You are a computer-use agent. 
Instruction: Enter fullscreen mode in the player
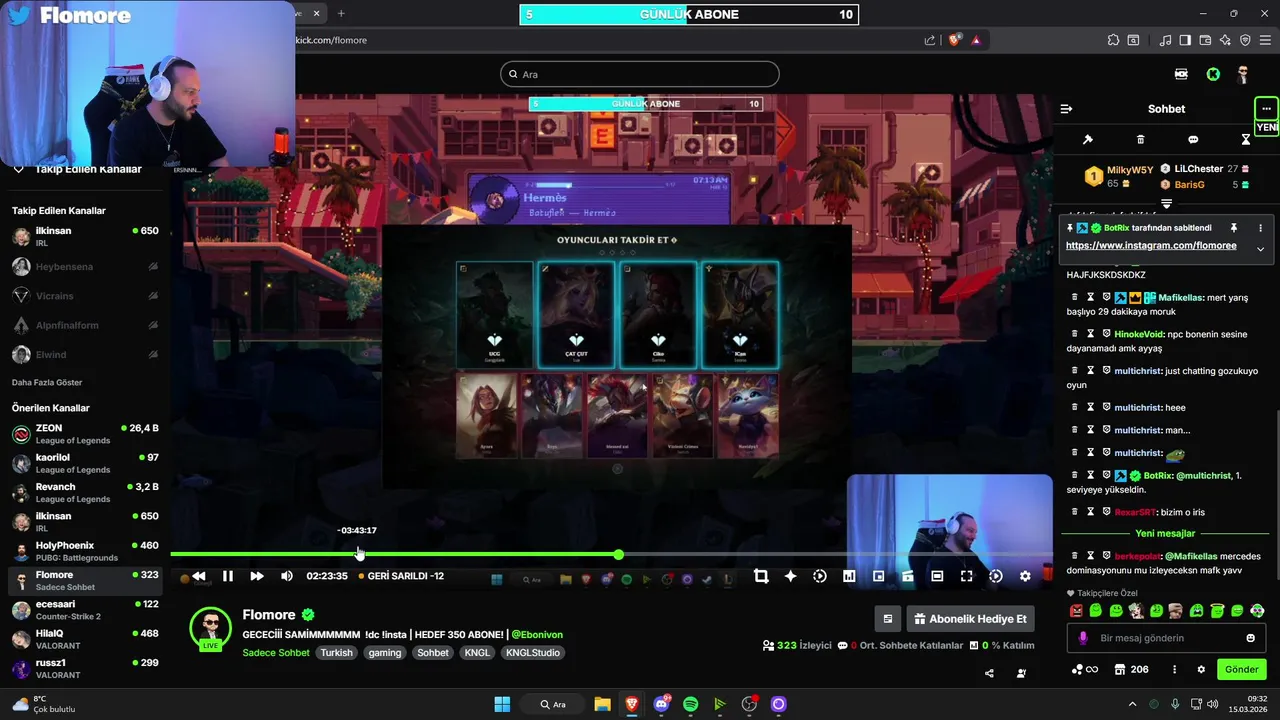pyautogui.click(x=966, y=576)
